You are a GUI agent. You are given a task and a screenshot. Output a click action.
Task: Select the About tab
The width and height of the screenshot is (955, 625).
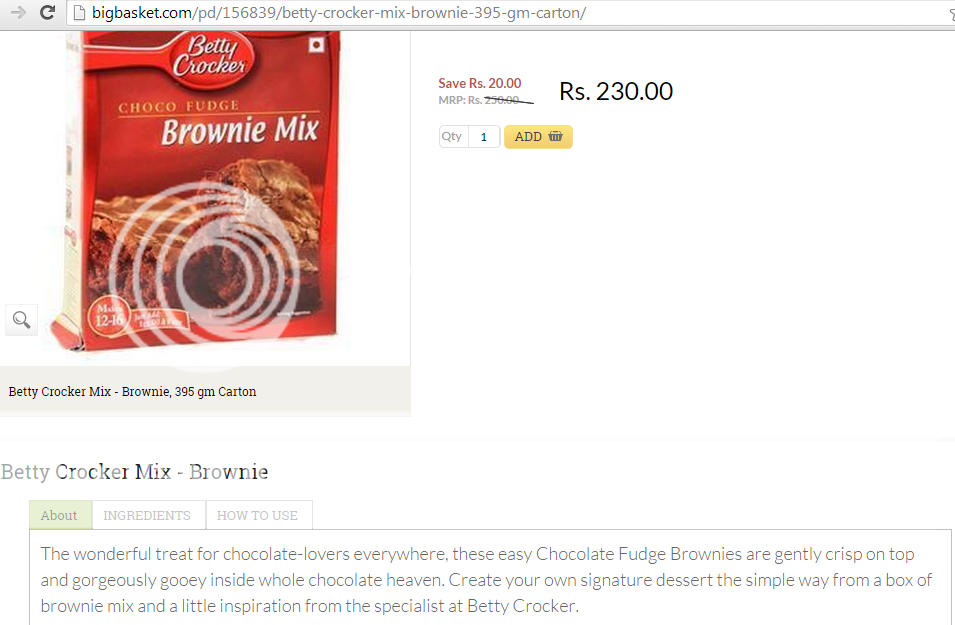(60, 515)
